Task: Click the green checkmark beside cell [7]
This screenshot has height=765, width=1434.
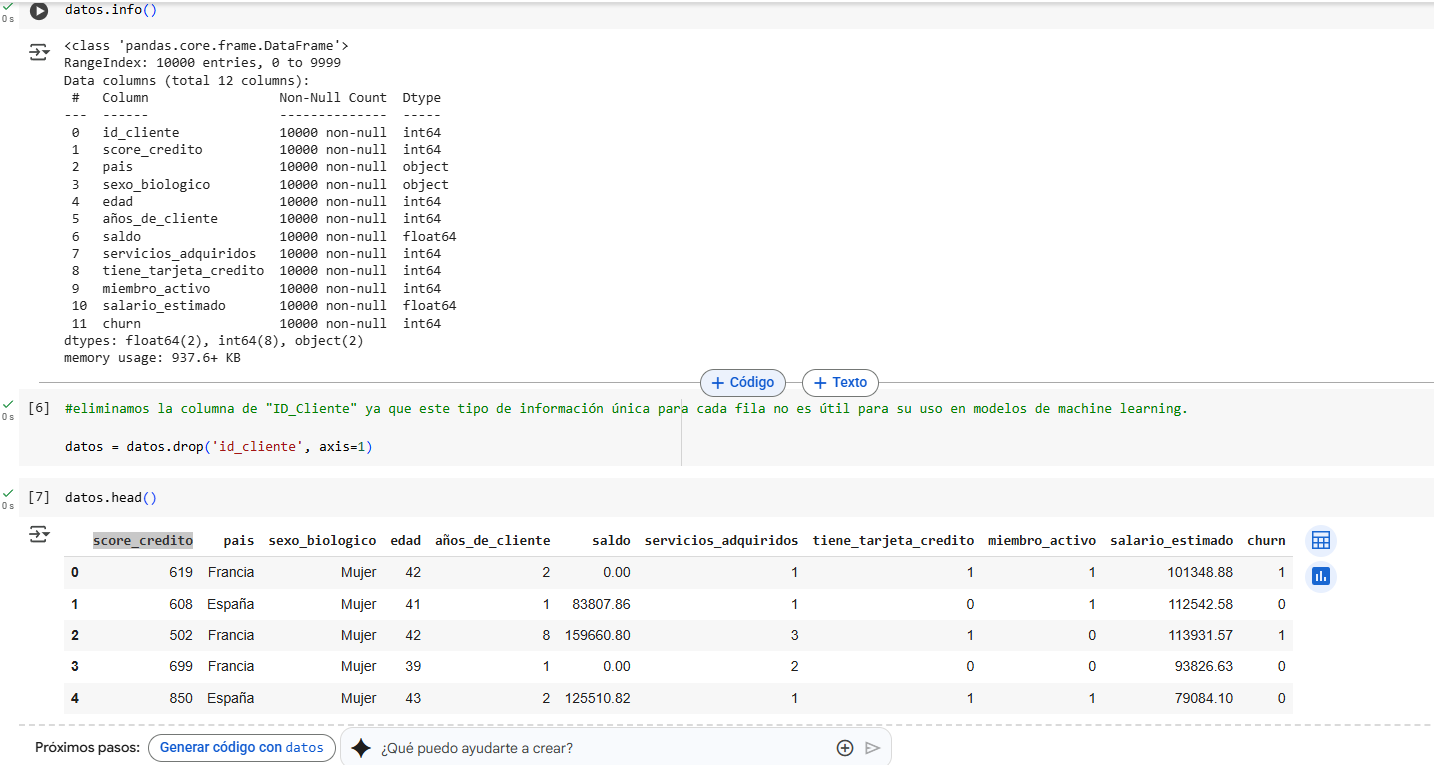Action: tap(8, 494)
